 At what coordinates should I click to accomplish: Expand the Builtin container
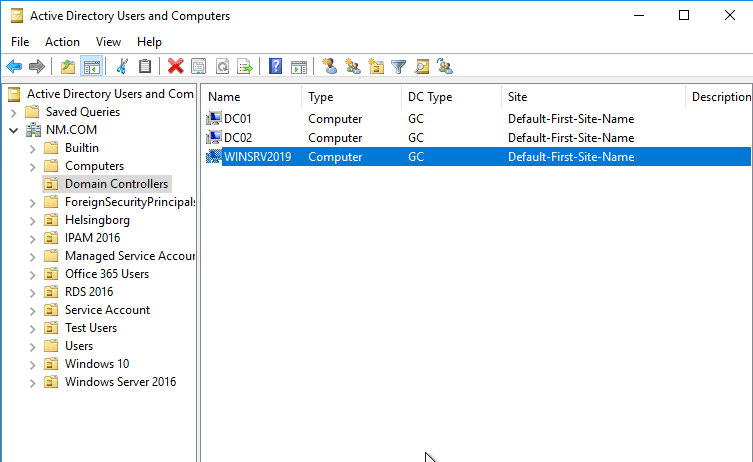point(32,149)
